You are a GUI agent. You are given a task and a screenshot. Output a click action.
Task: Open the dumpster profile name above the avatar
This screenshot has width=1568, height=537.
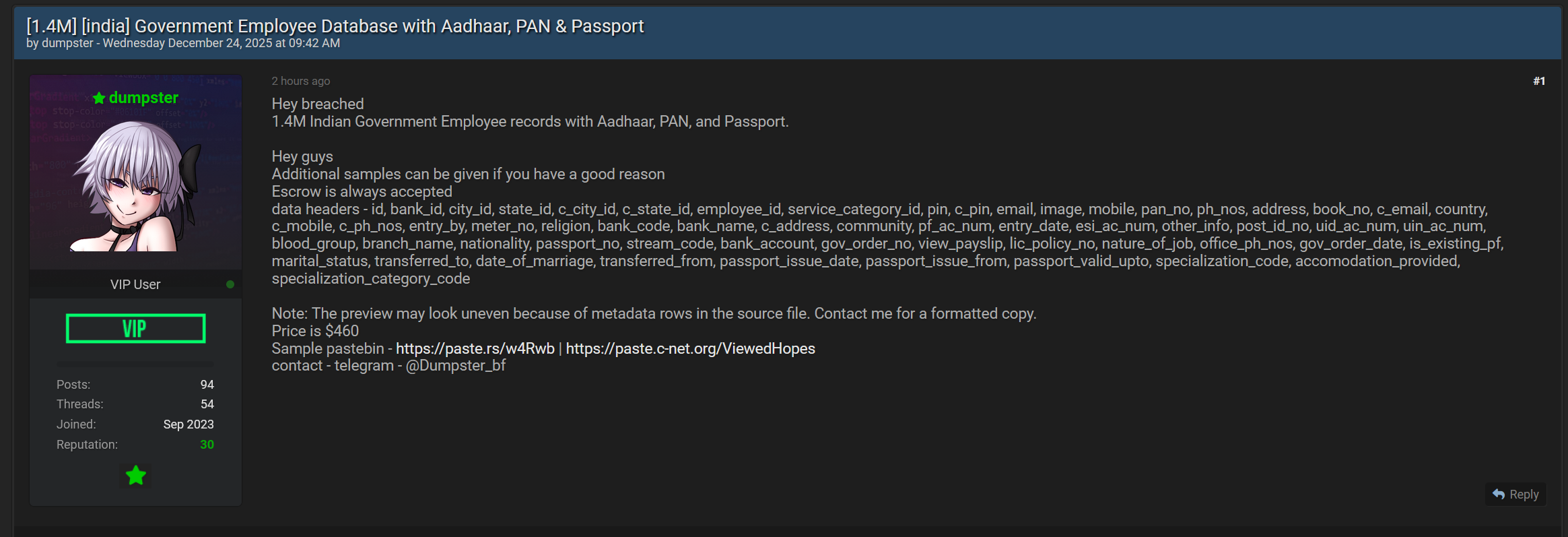tap(143, 98)
